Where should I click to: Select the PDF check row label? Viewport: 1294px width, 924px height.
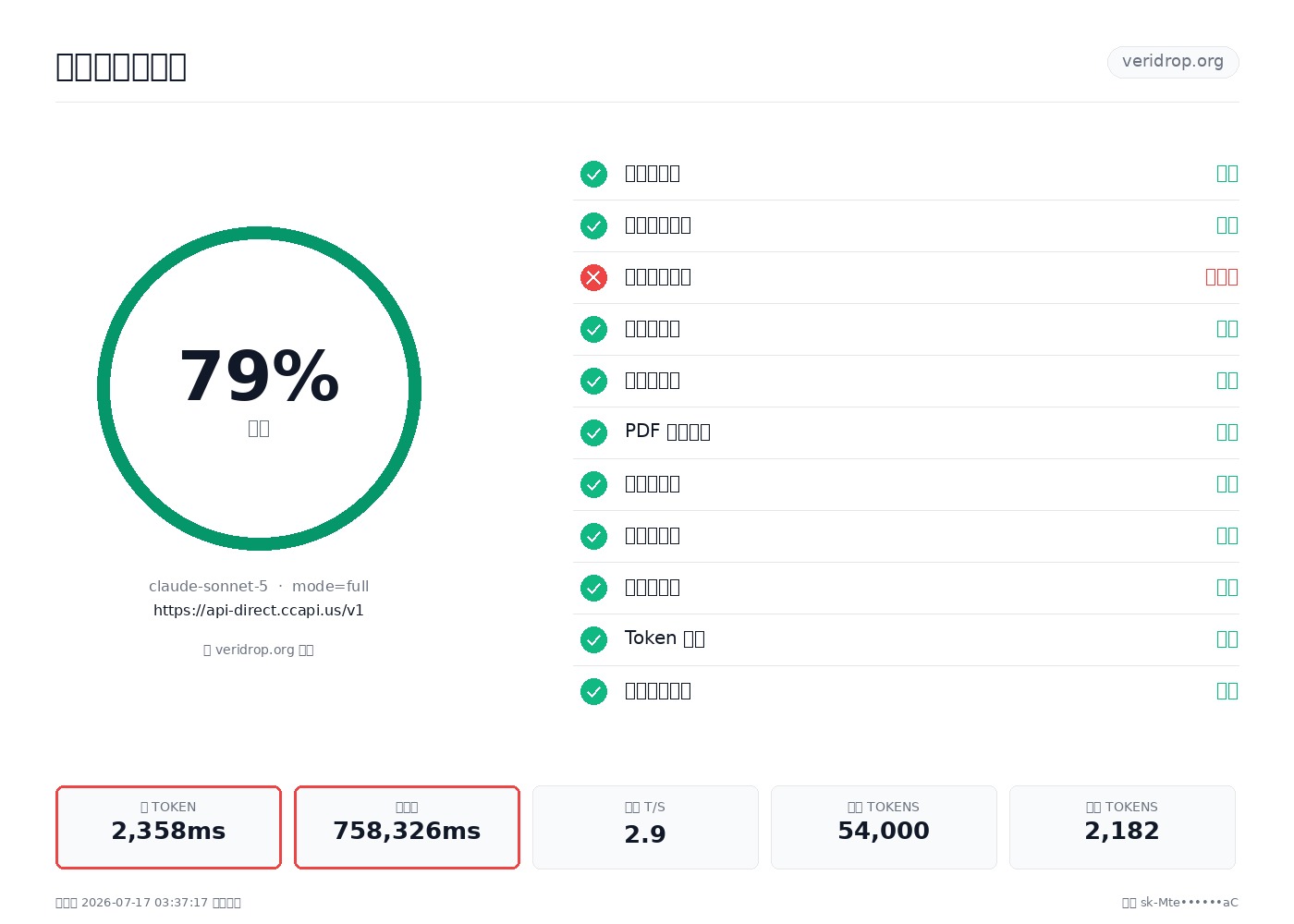(x=667, y=432)
